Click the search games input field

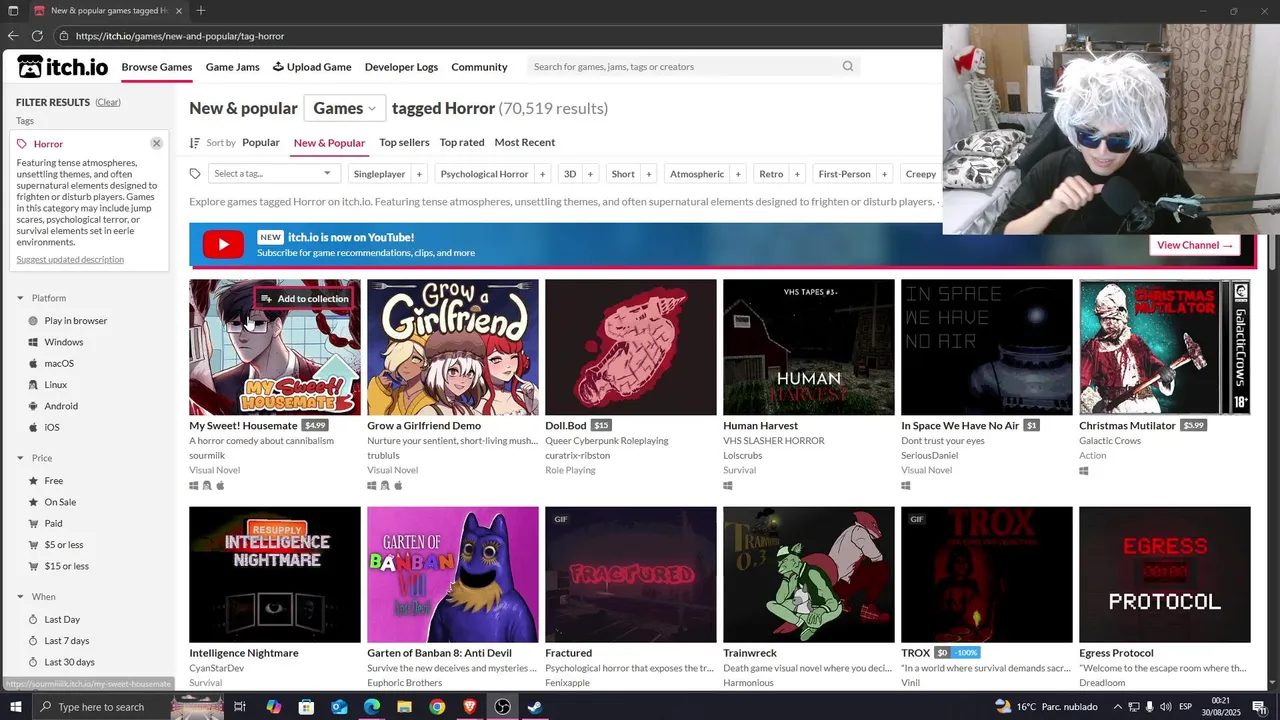click(x=684, y=67)
